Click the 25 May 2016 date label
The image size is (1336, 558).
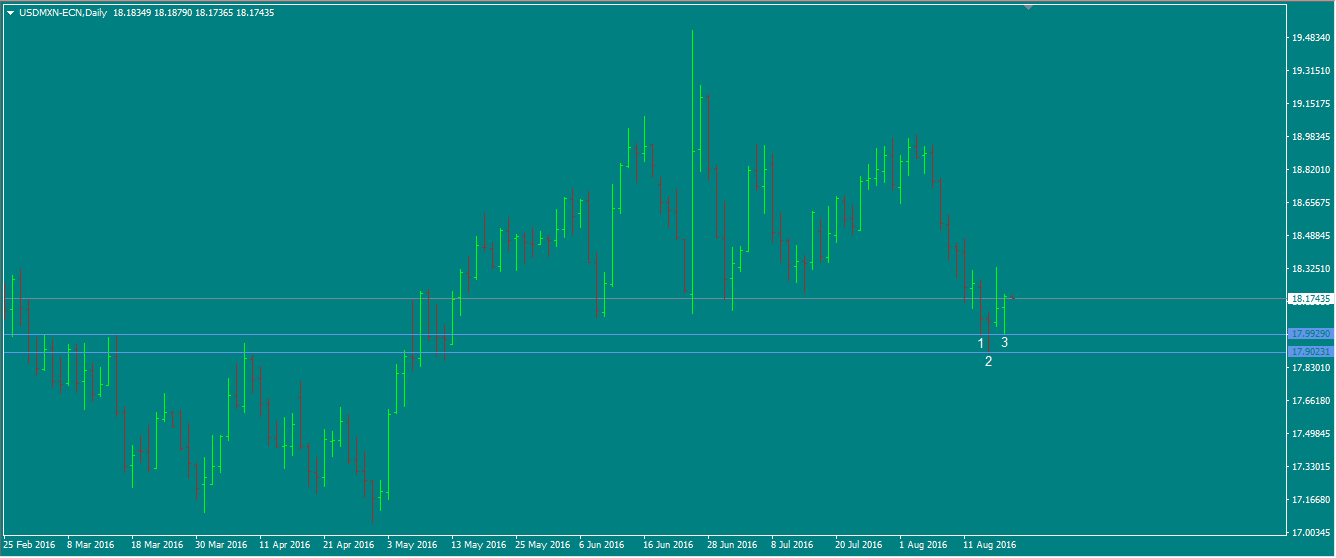542,545
